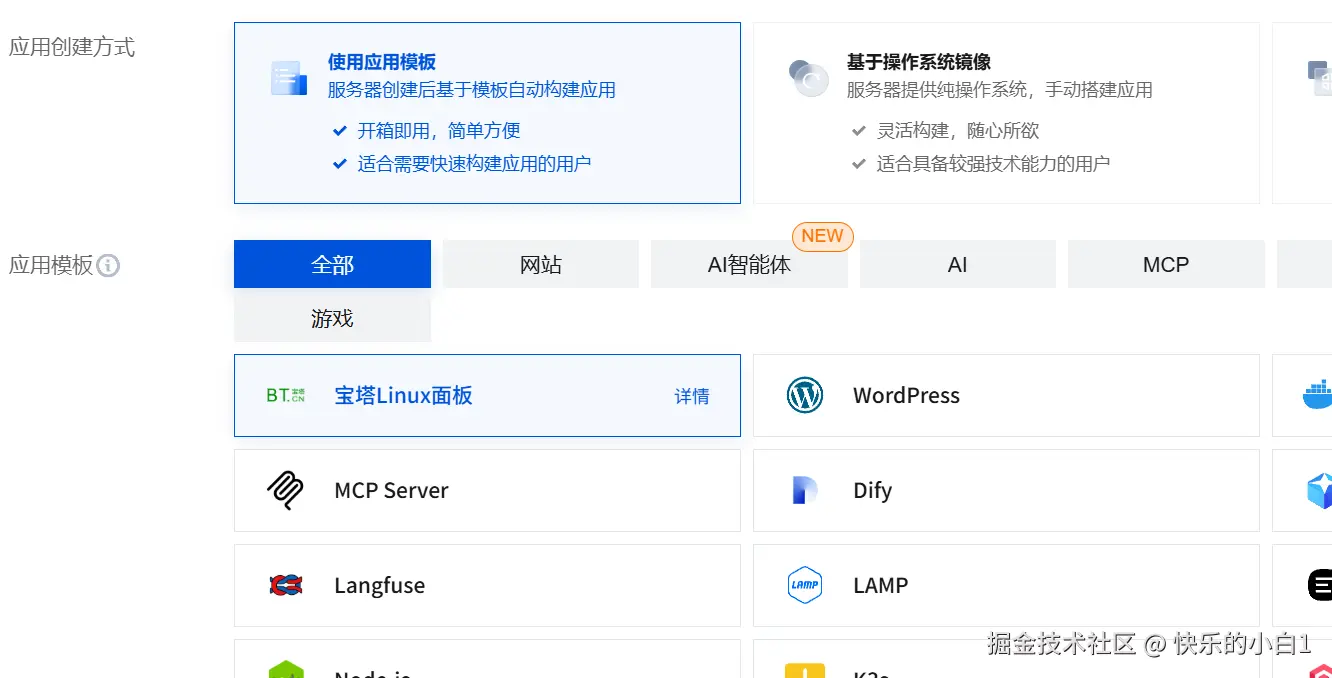Choose the WordPress template card
The height and width of the screenshot is (678, 1332).
tap(1006, 395)
